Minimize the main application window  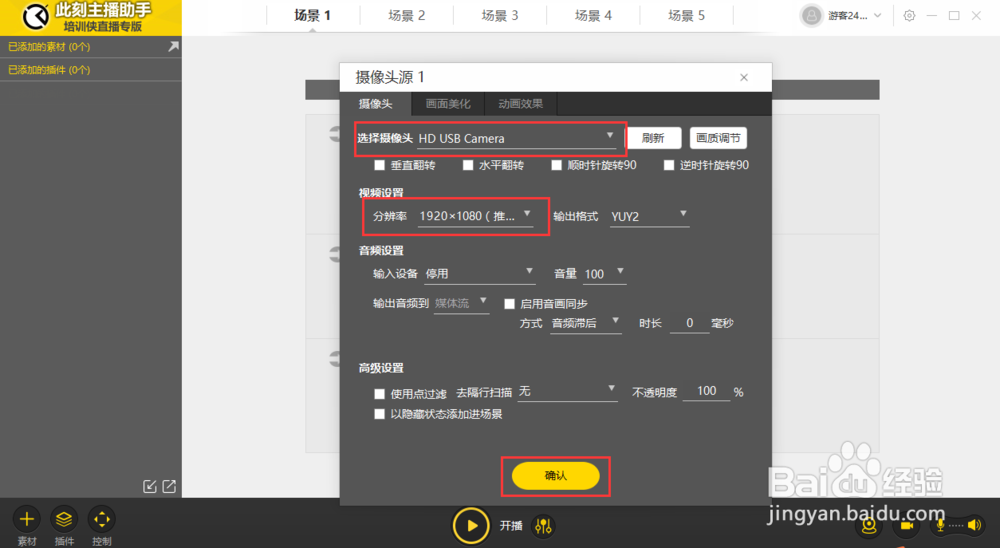(x=932, y=15)
